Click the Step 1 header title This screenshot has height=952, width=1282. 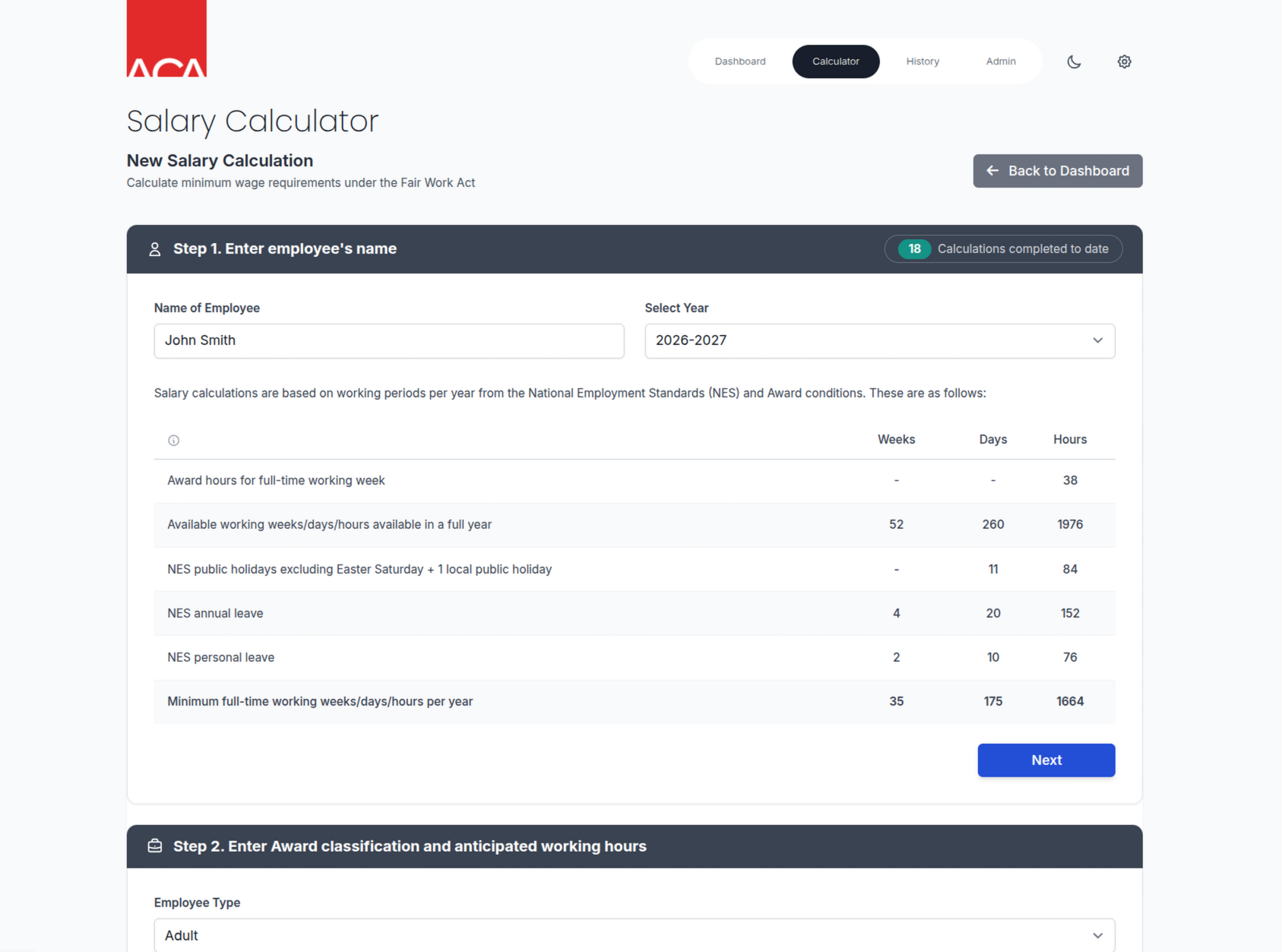(x=285, y=249)
